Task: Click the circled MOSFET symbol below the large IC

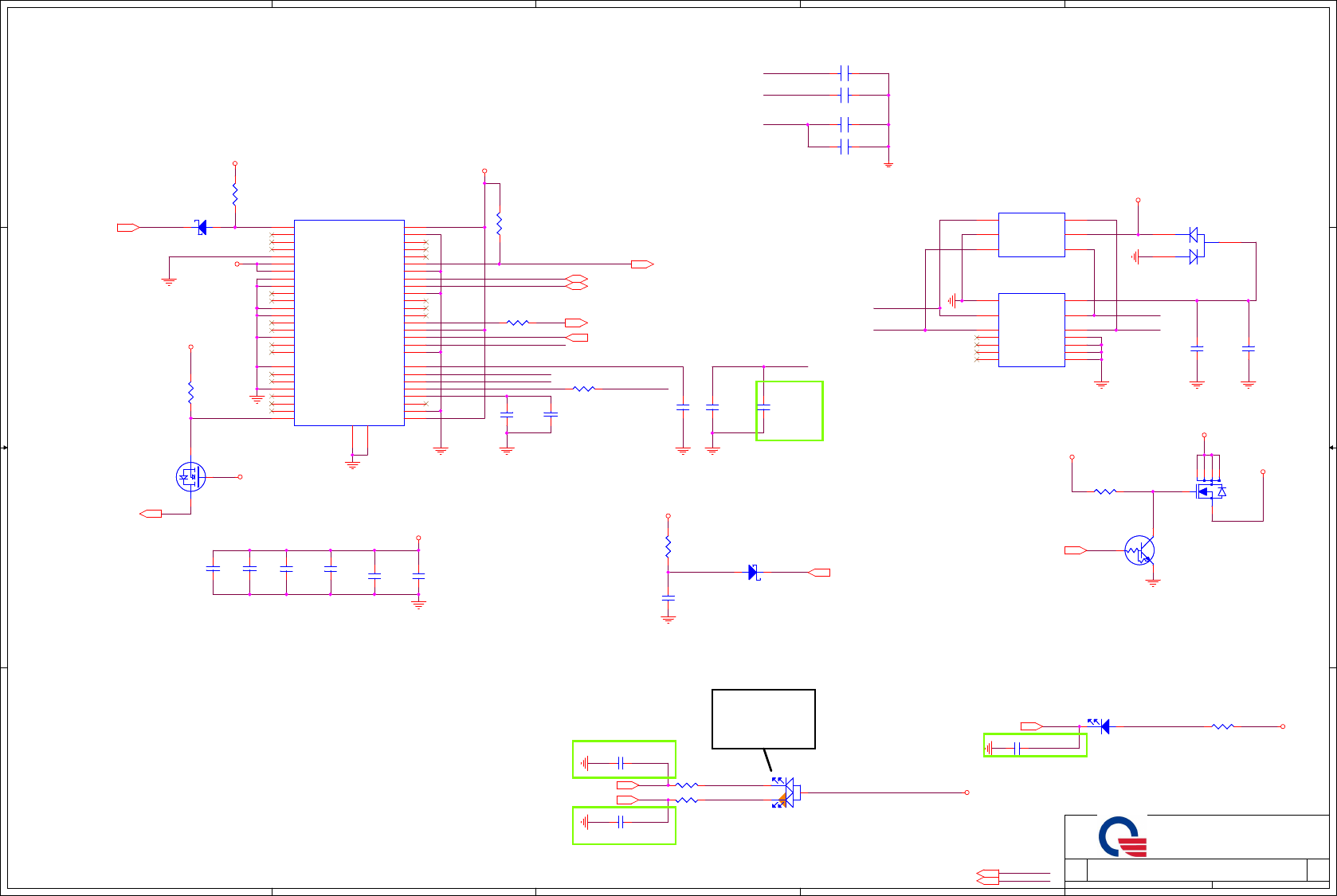Action: 190,477
